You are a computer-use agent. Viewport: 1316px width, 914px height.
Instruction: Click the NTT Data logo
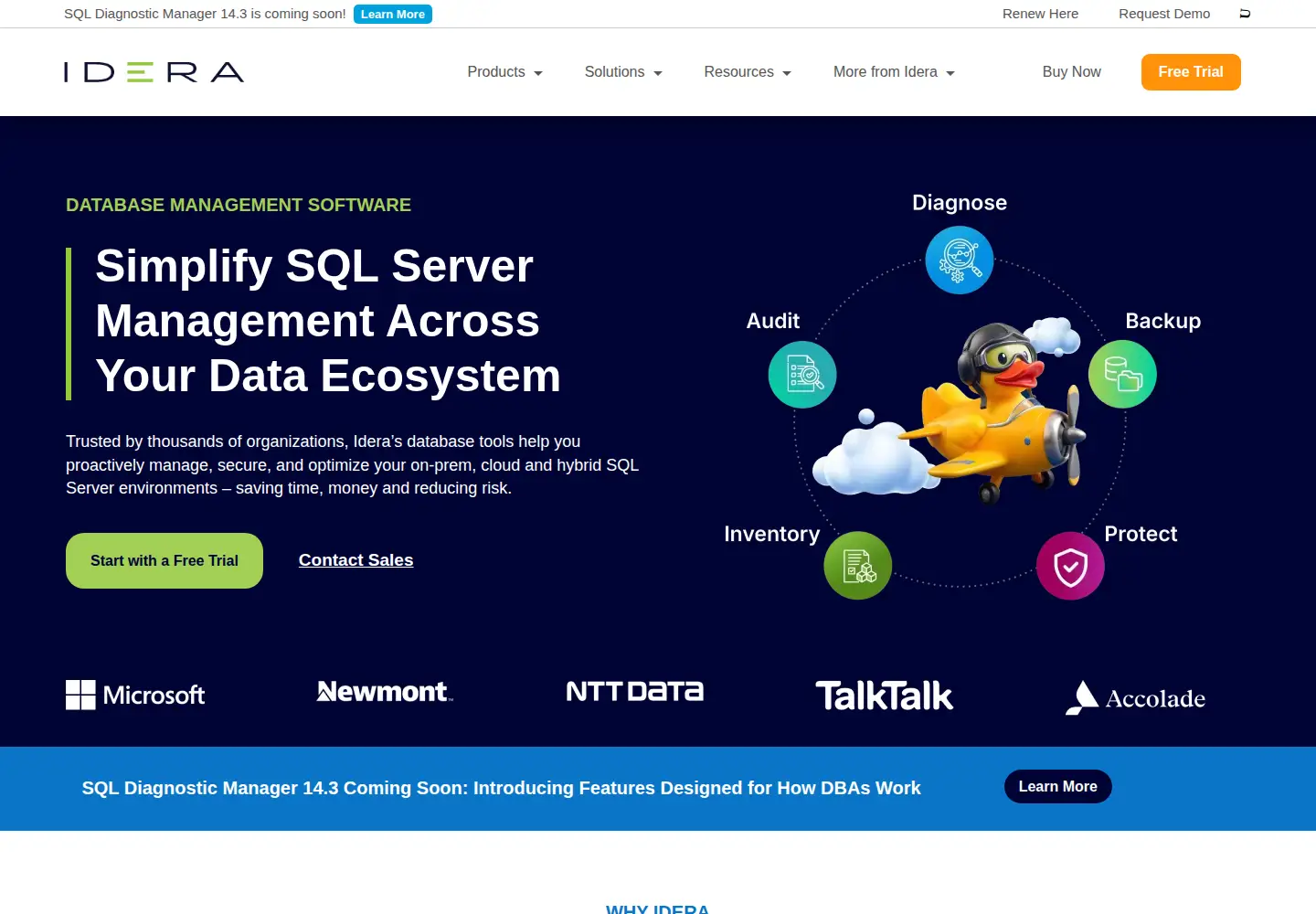[x=634, y=691]
